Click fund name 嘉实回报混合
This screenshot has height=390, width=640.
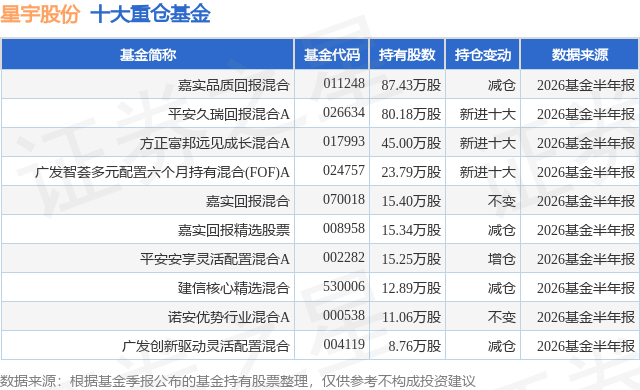[x=248, y=201]
